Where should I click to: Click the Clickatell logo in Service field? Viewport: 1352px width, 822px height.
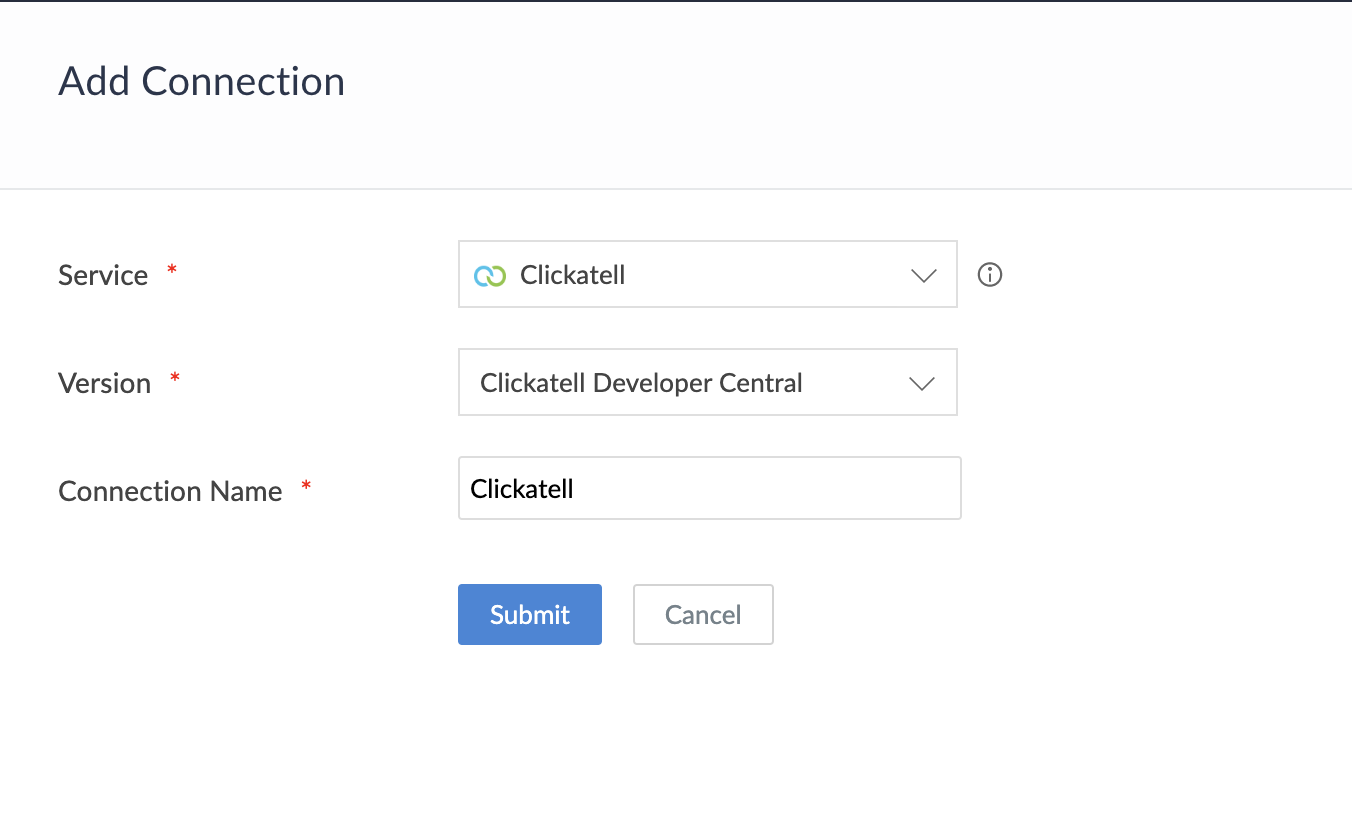(x=490, y=276)
